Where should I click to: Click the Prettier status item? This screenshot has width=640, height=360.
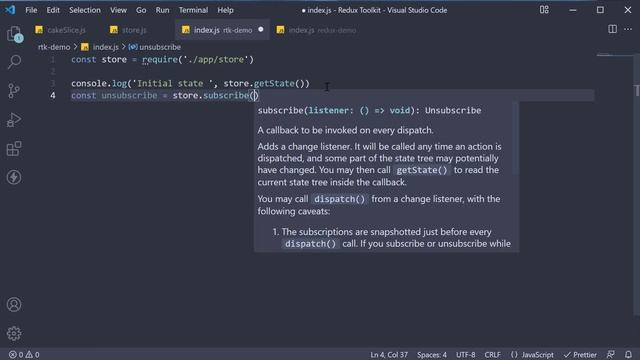[580, 355]
